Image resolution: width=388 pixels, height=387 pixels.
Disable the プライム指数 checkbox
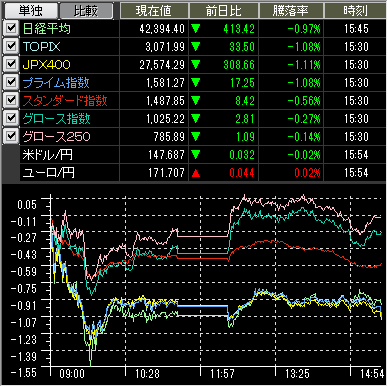click(x=11, y=82)
